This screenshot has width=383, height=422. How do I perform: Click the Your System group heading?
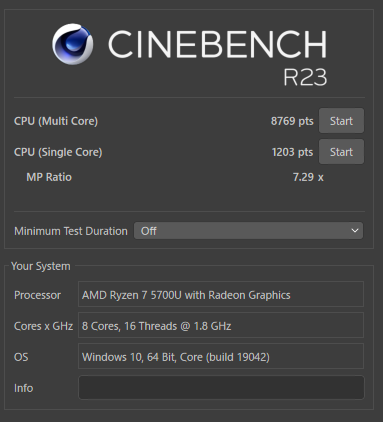41,266
